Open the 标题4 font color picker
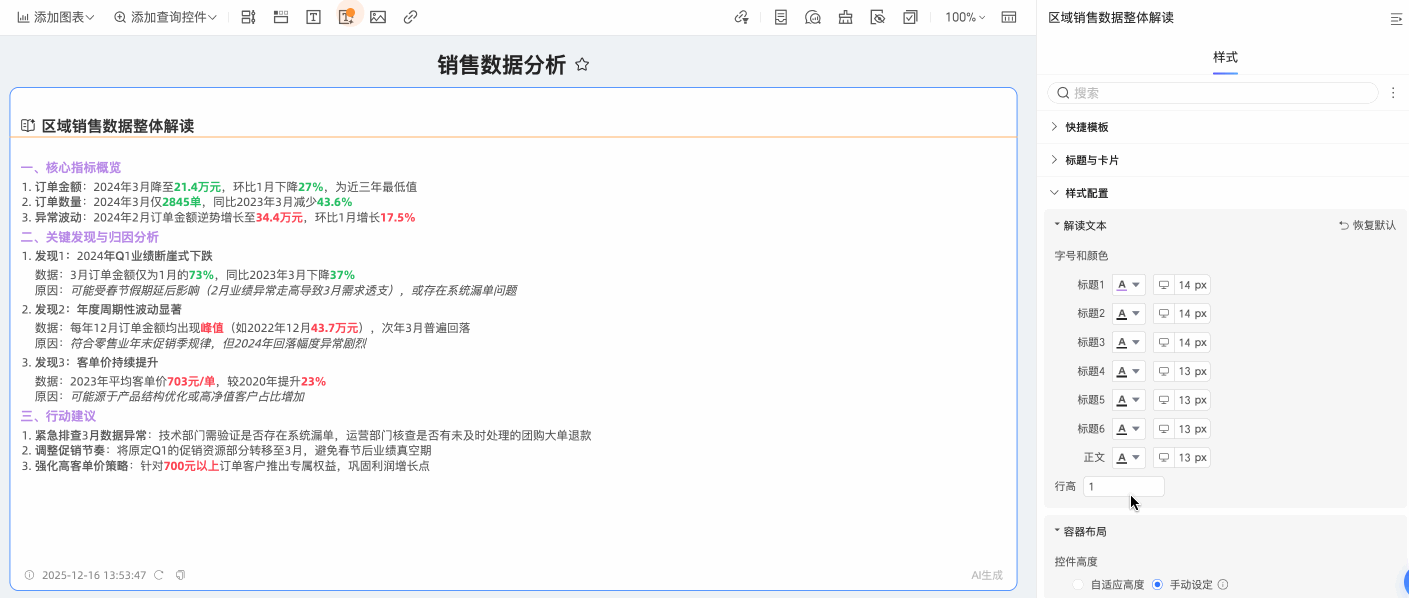The width and height of the screenshot is (1409, 598). click(x=1129, y=371)
